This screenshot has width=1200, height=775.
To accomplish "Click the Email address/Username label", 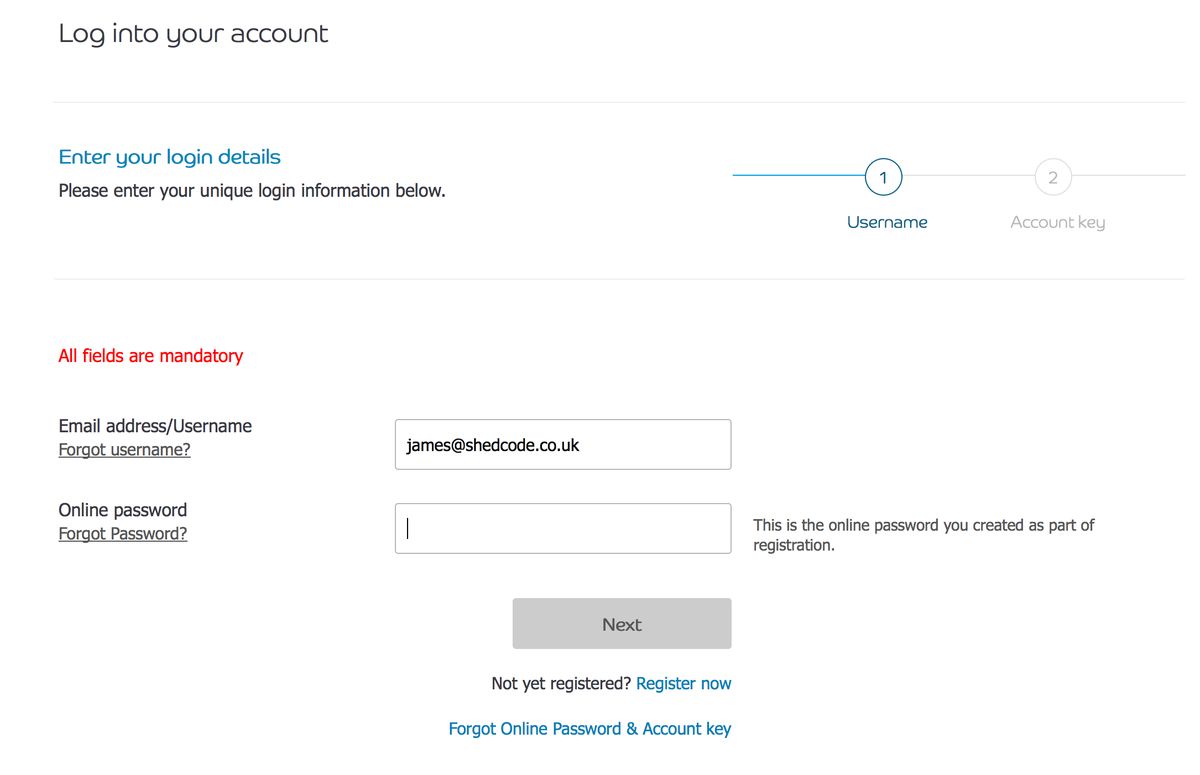I will pos(155,426).
